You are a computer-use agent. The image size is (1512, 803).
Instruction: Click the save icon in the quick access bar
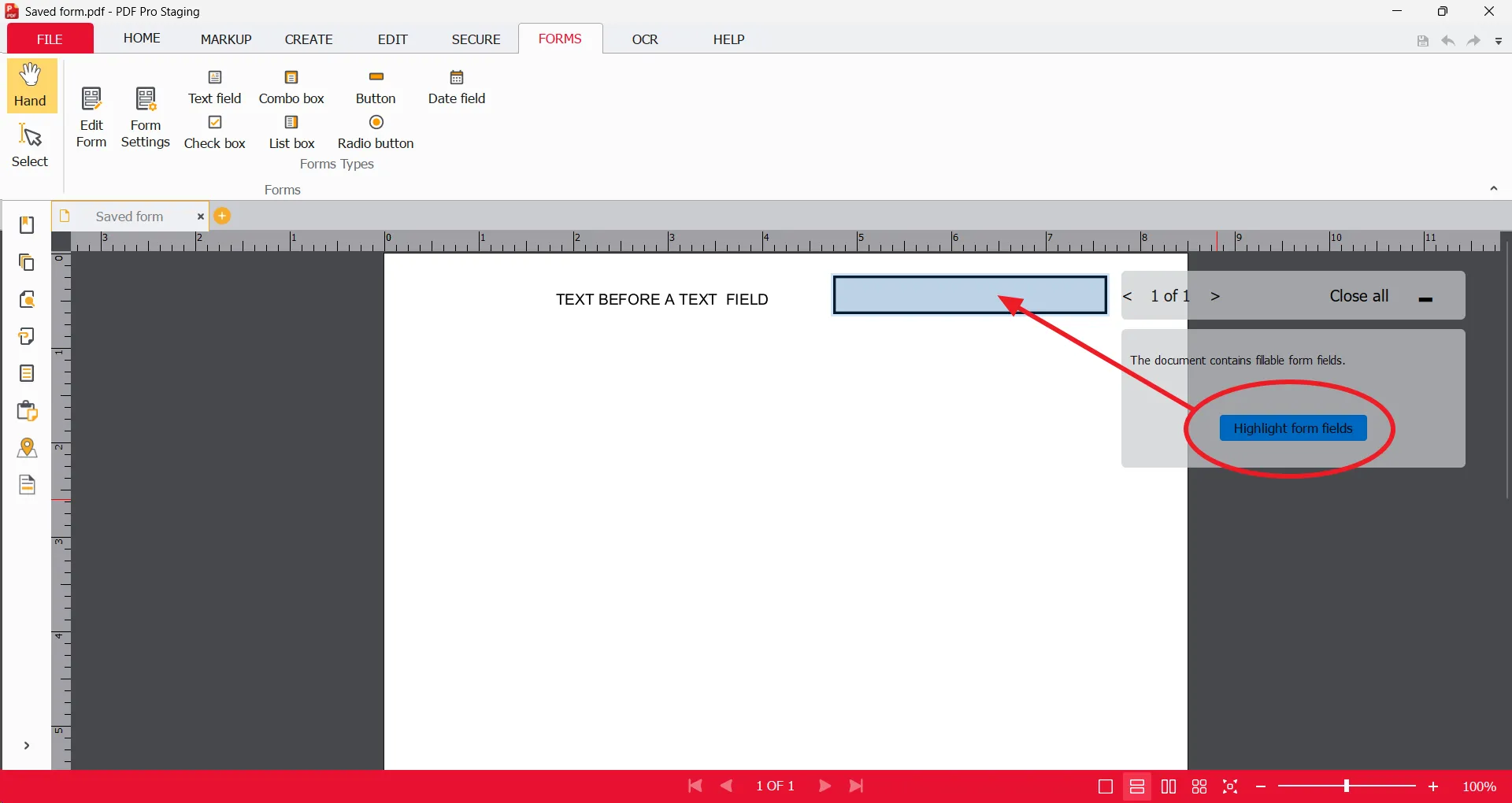click(1423, 41)
